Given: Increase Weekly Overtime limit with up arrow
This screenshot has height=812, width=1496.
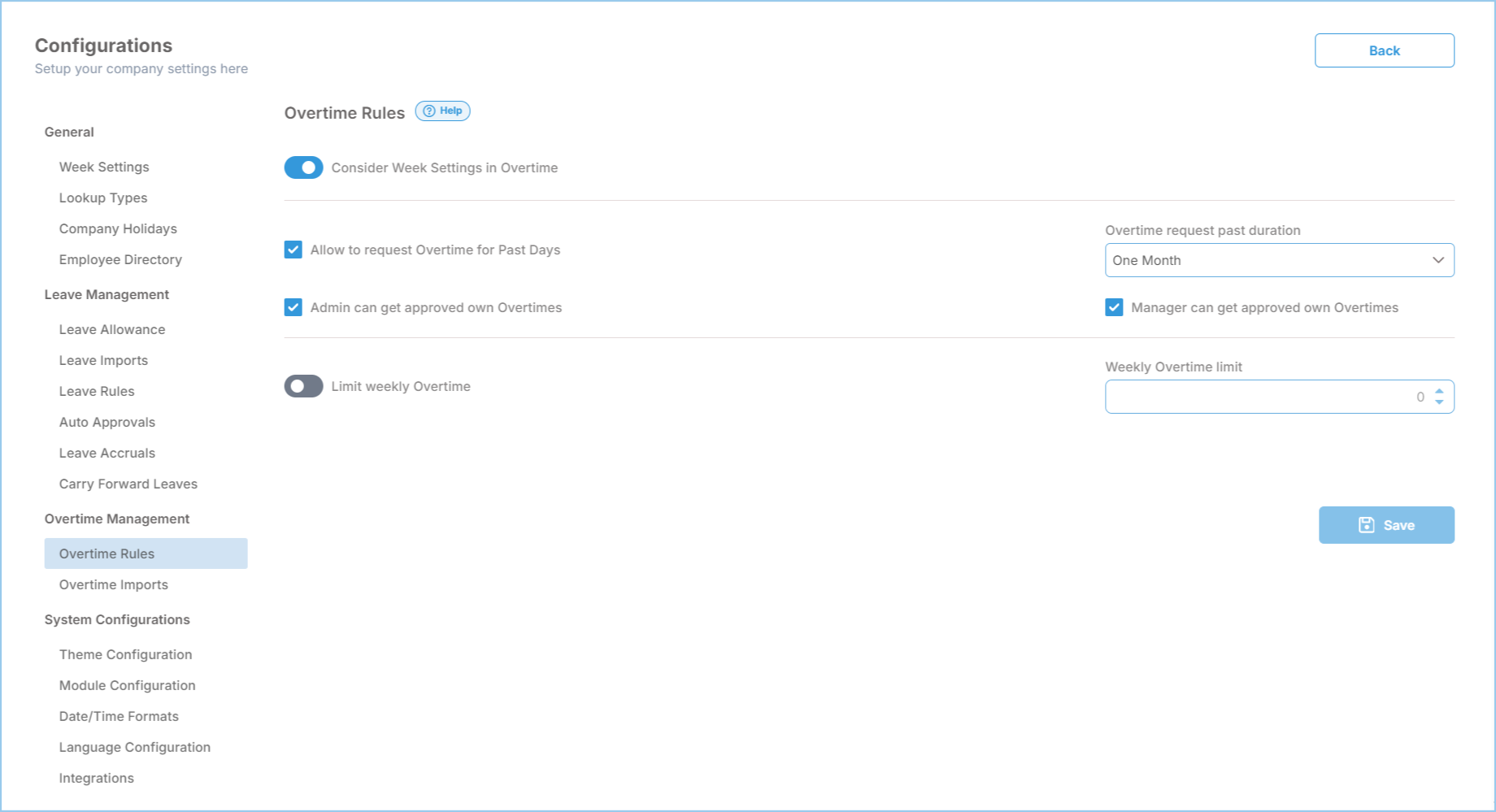Looking at the screenshot, I should coord(1439,391).
